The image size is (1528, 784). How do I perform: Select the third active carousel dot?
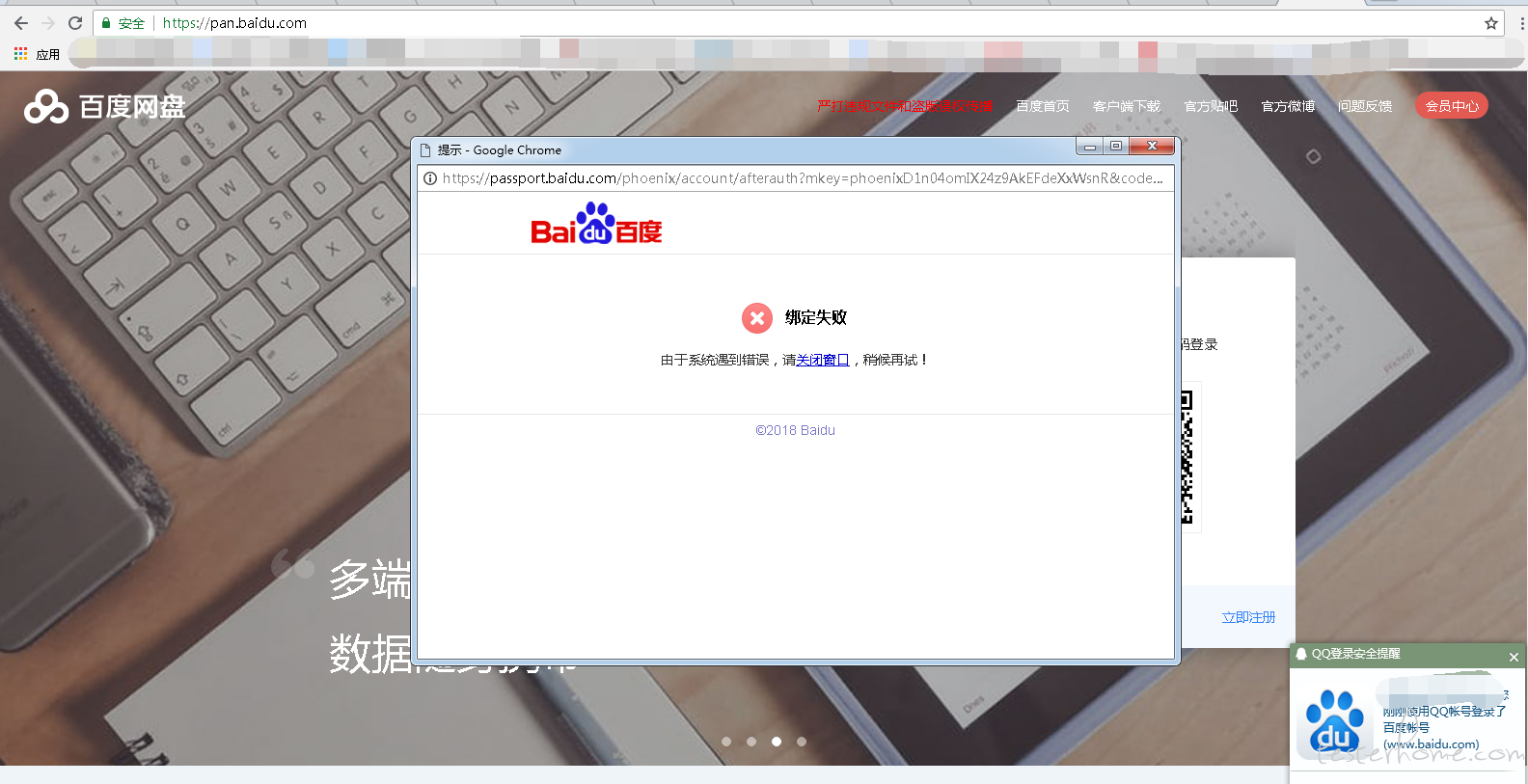click(777, 742)
